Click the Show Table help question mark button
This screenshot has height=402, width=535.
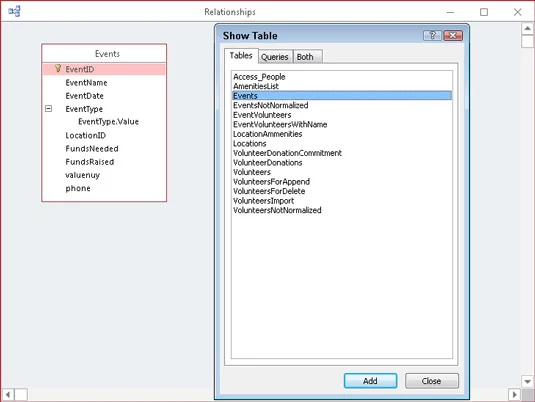point(432,35)
